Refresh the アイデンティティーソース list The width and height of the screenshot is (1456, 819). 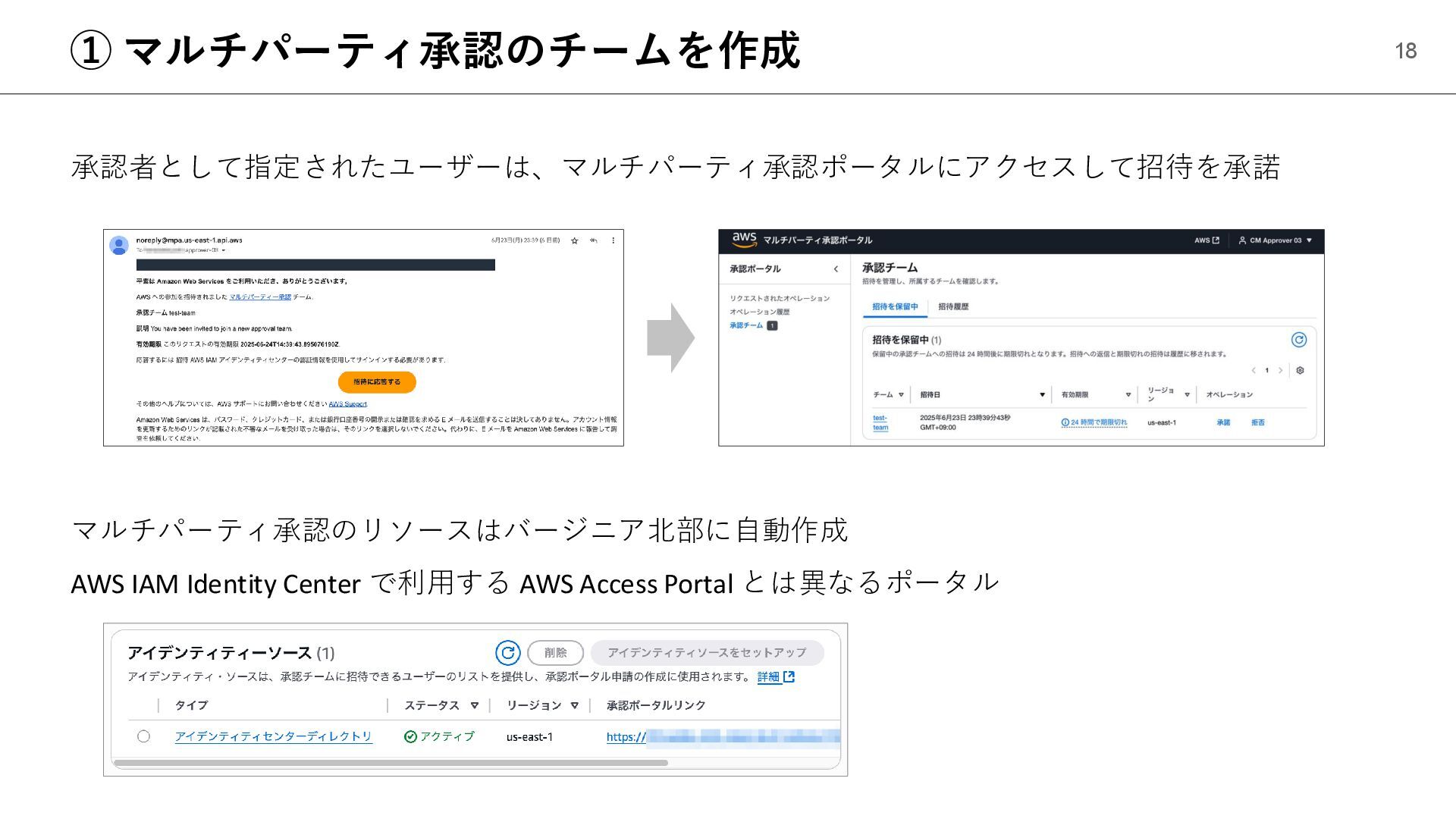(x=508, y=652)
